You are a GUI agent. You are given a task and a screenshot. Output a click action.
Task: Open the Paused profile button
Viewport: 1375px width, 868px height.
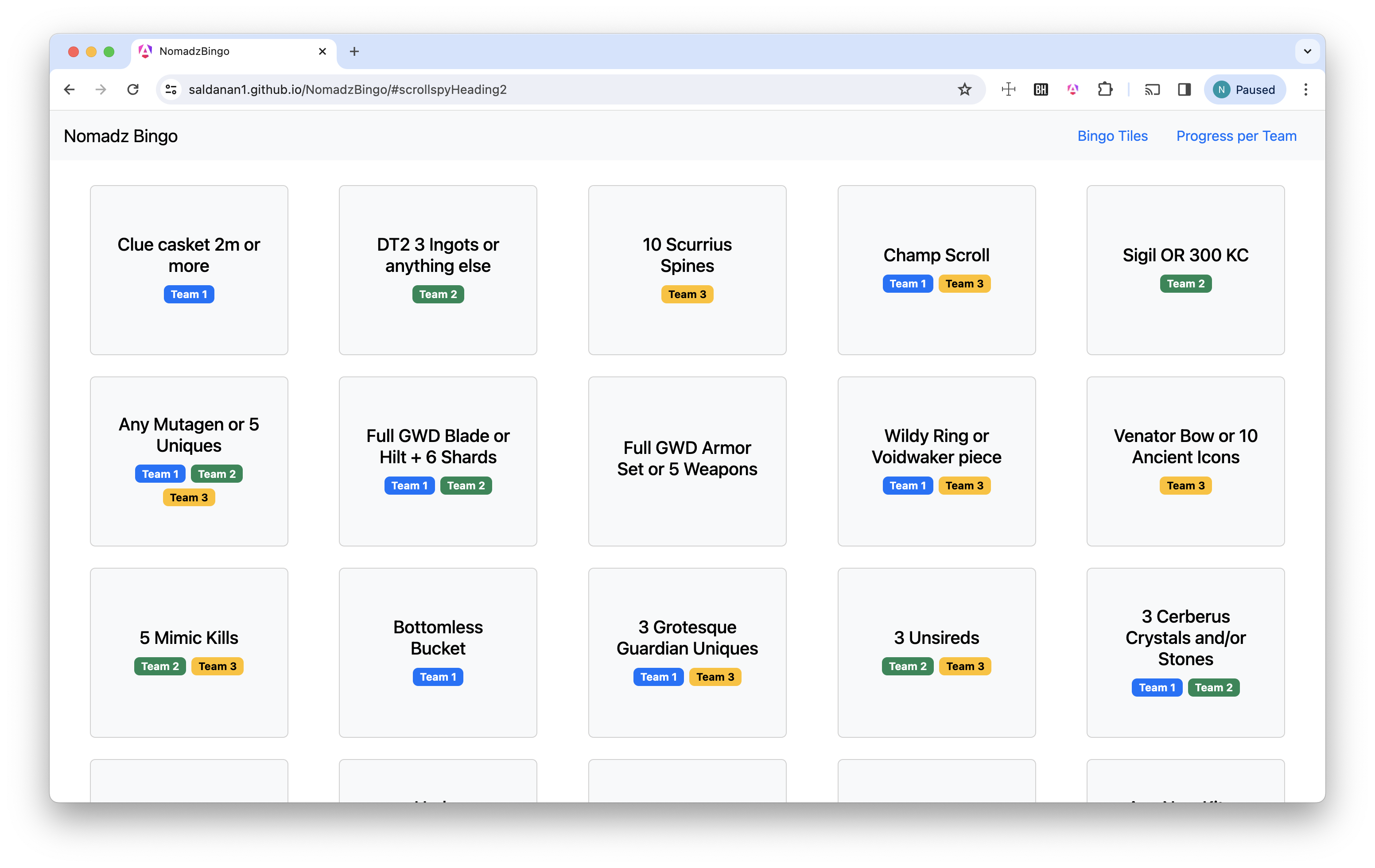tap(1244, 89)
